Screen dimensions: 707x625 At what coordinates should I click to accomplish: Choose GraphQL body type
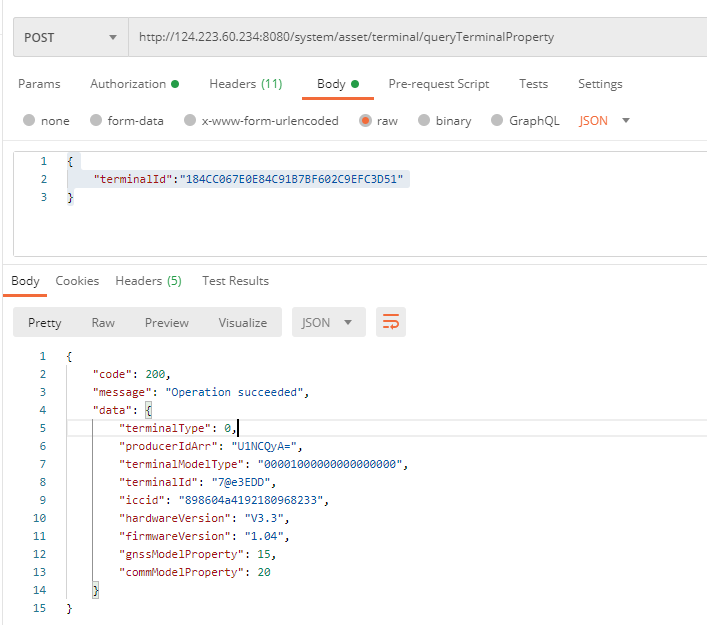(496, 121)
